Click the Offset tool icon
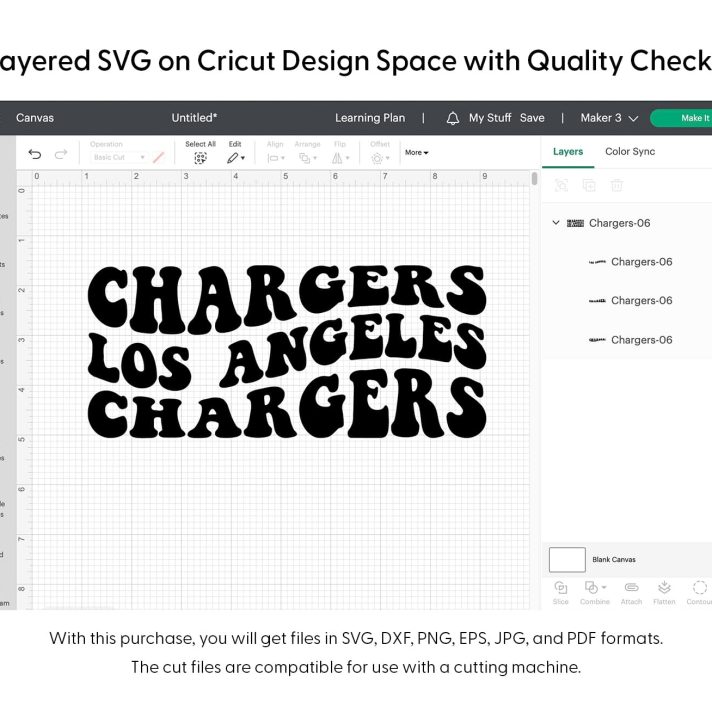This screenshot has height=712, width=712. [x=377, y=158]
